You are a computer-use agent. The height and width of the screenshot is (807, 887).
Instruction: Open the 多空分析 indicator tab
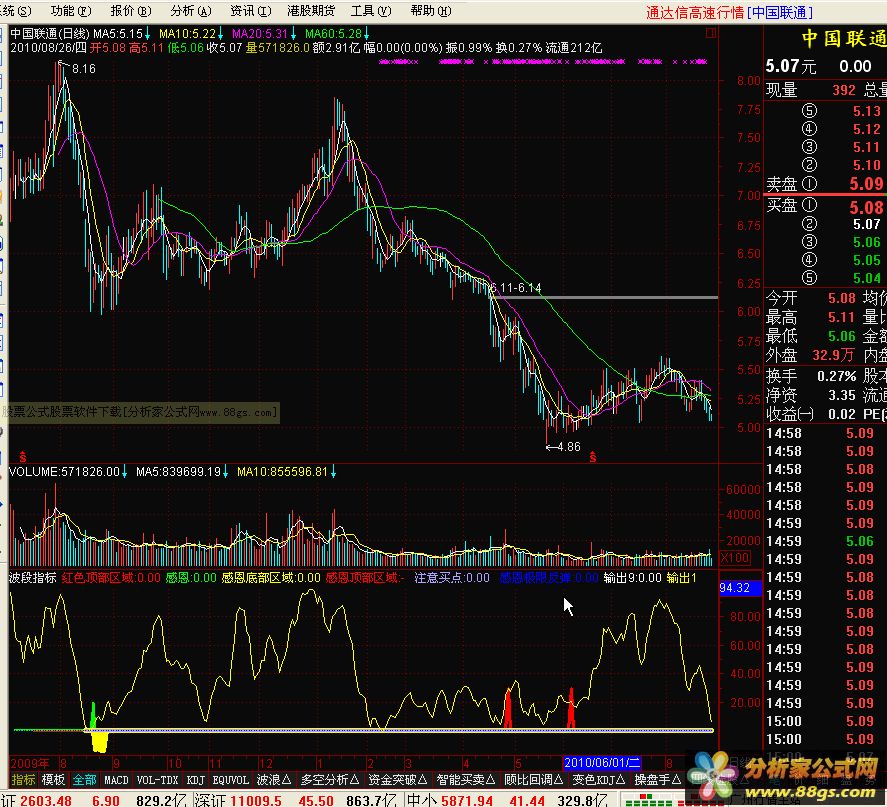330,780
